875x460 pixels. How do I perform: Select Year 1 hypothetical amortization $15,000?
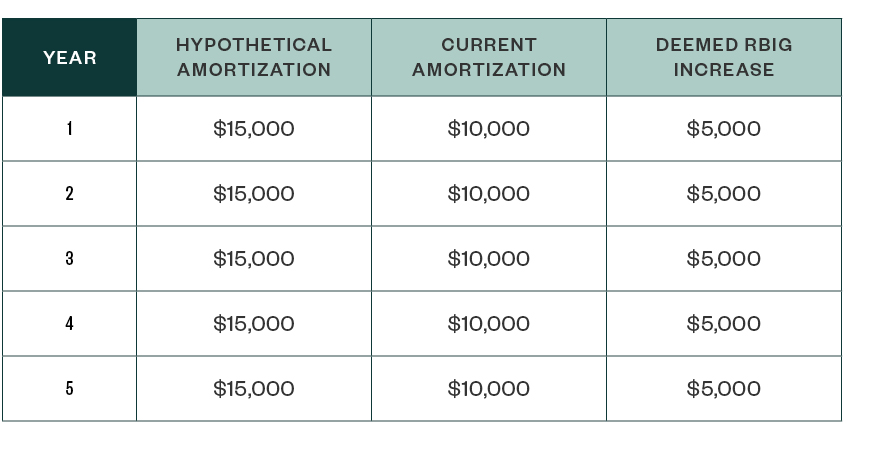point(254,129)
